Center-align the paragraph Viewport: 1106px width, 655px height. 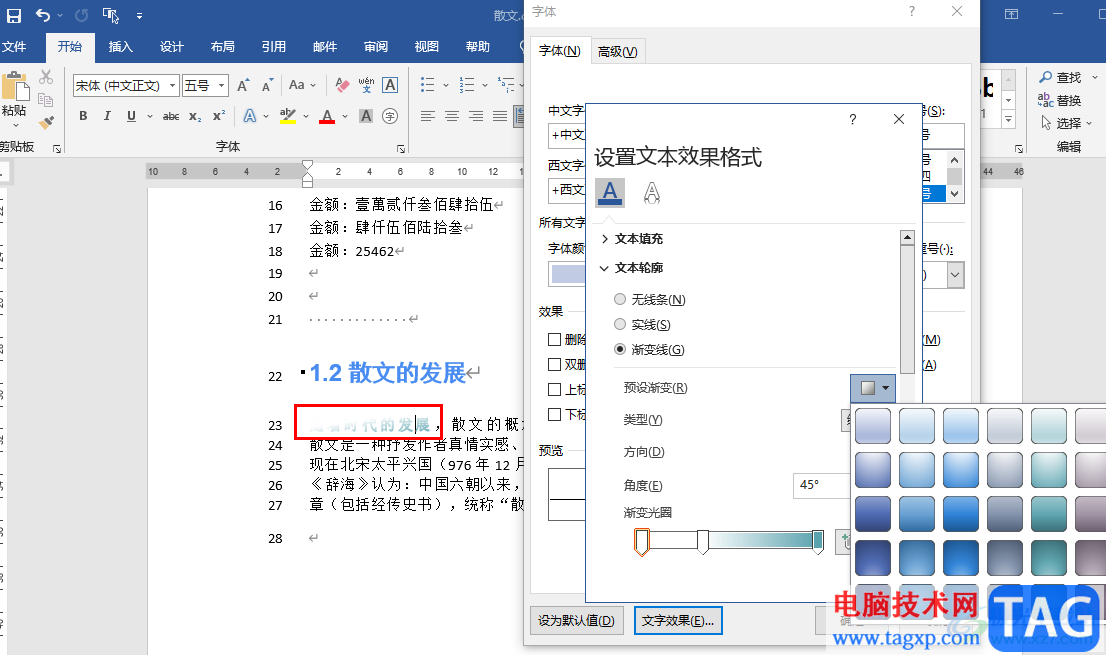451,116
